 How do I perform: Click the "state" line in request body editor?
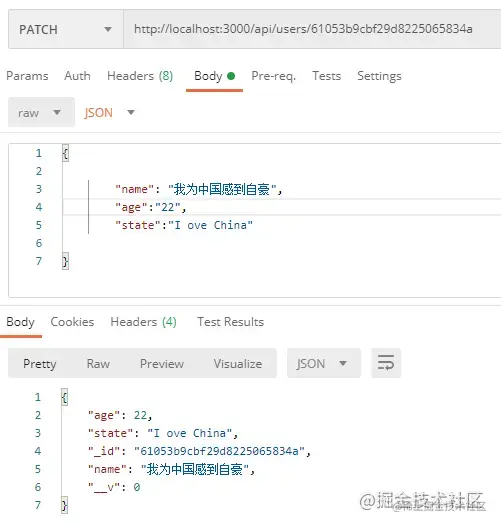pyautogui.click(x=184, y=225)
